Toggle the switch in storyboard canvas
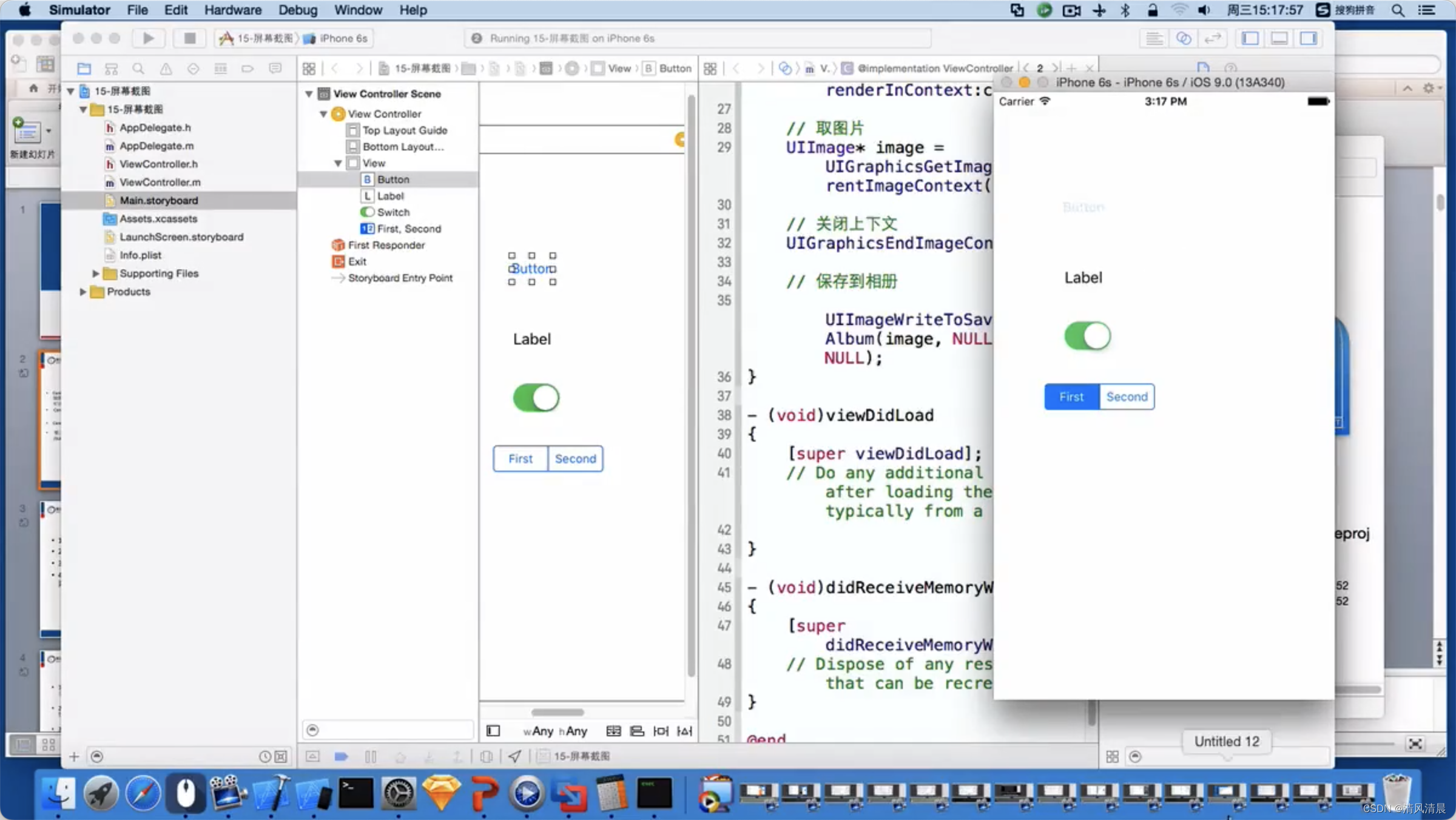This screenshot has width=1456, height=820. 536,398
